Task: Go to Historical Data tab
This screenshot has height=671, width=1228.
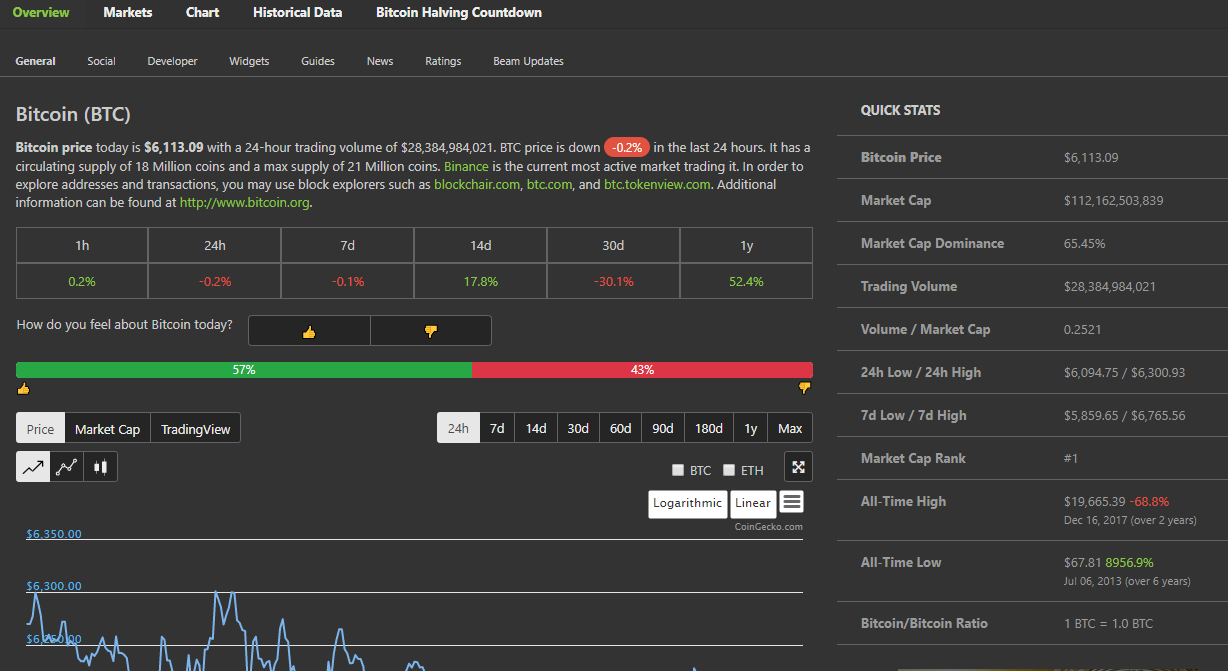Action: click(297, 13)
